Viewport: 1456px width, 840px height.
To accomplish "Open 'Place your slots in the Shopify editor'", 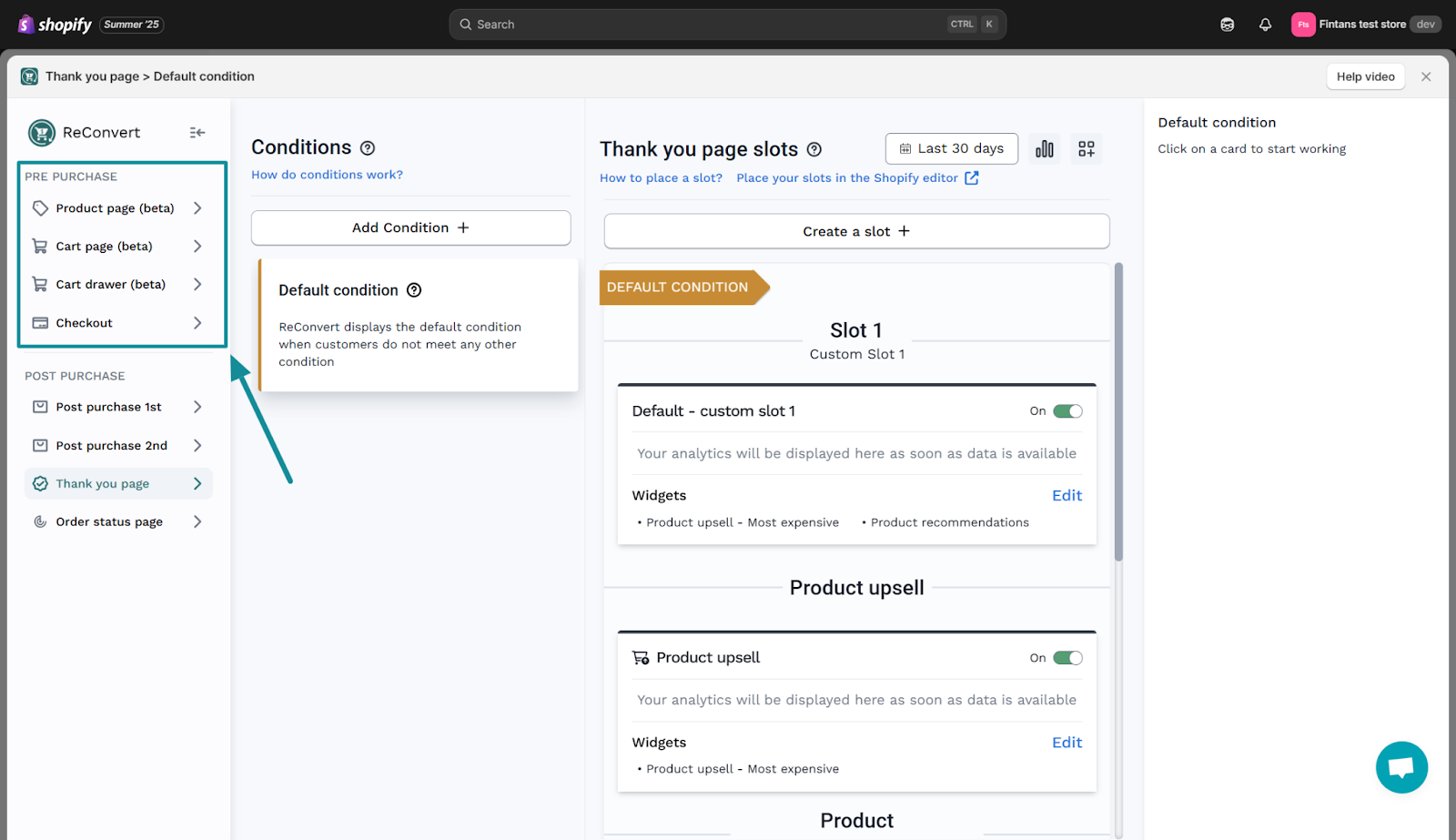I will (x=857, y=178).
